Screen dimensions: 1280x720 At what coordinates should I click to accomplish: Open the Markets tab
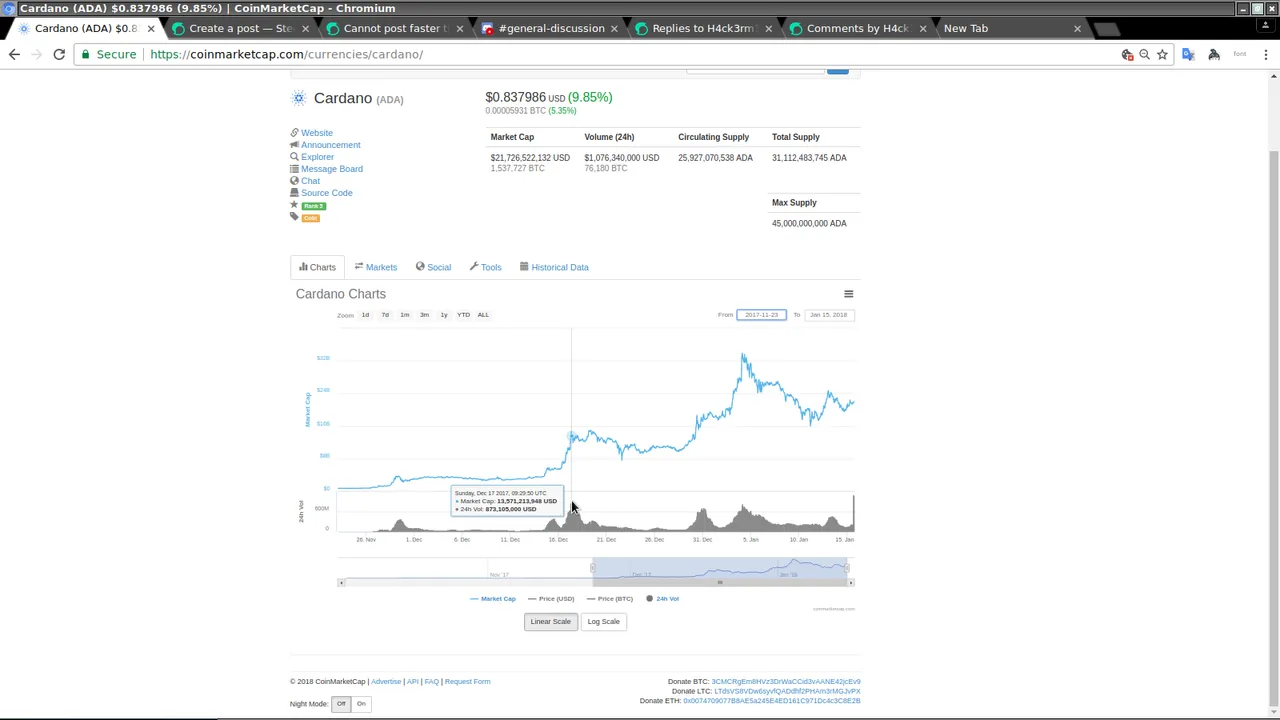click(376, 267)
